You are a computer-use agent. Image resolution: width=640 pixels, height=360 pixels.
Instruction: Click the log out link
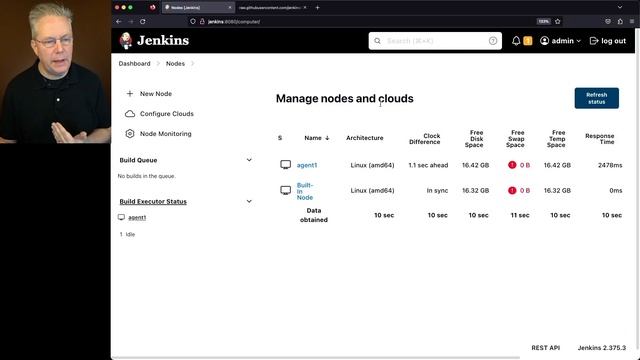pyautogui.click(x=608, y=41)
